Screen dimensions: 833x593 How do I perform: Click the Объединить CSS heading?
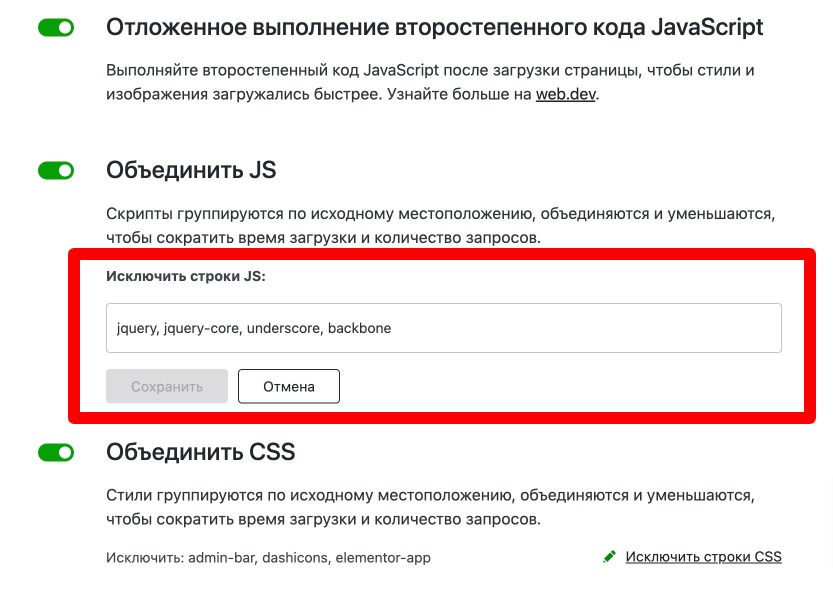coord(201,453)
